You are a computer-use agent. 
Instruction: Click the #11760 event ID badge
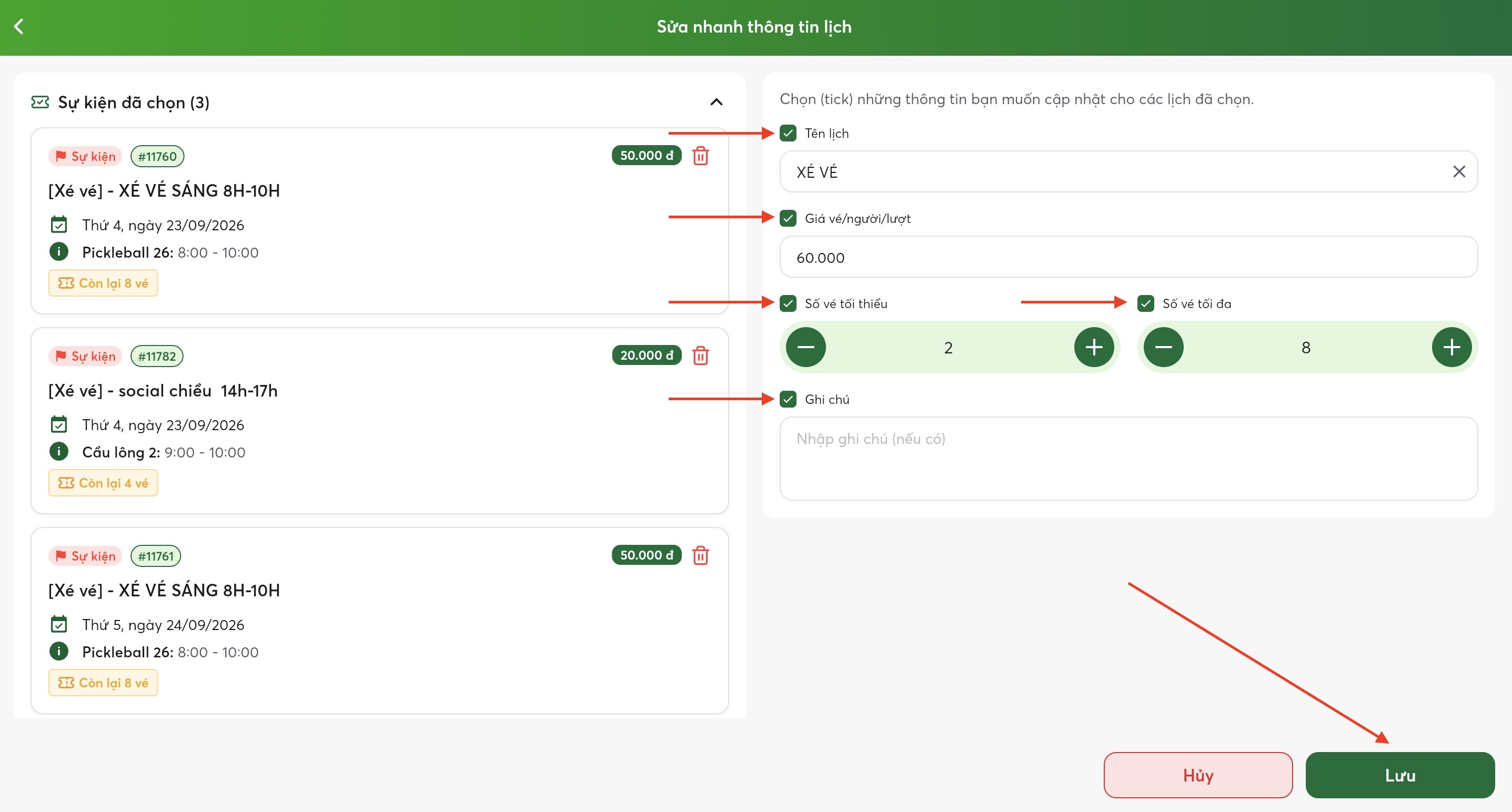click(x=157, y=156)
